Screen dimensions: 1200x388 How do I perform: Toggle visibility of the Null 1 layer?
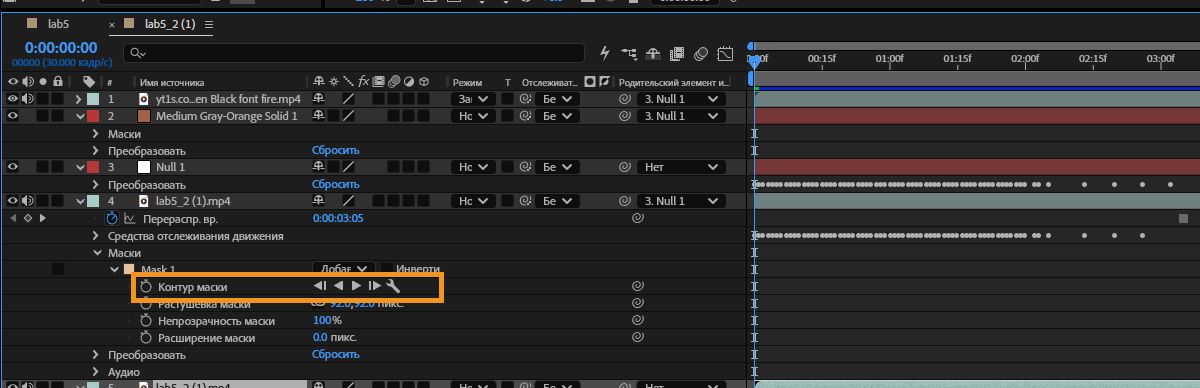(x=13, y=167)
